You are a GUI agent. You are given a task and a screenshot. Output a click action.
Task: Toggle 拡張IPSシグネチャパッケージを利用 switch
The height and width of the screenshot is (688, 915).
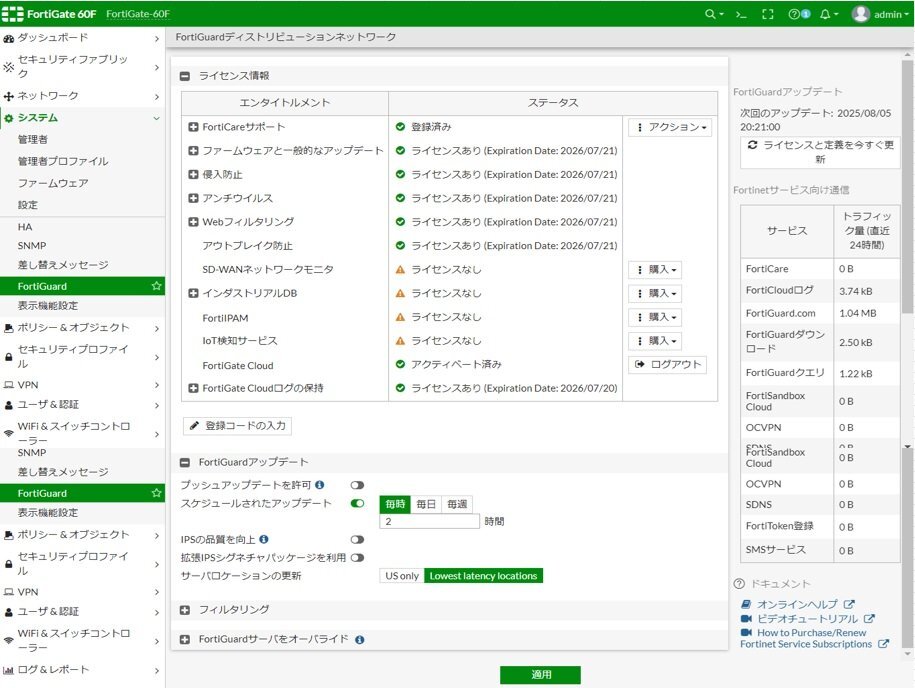point(357,557)
